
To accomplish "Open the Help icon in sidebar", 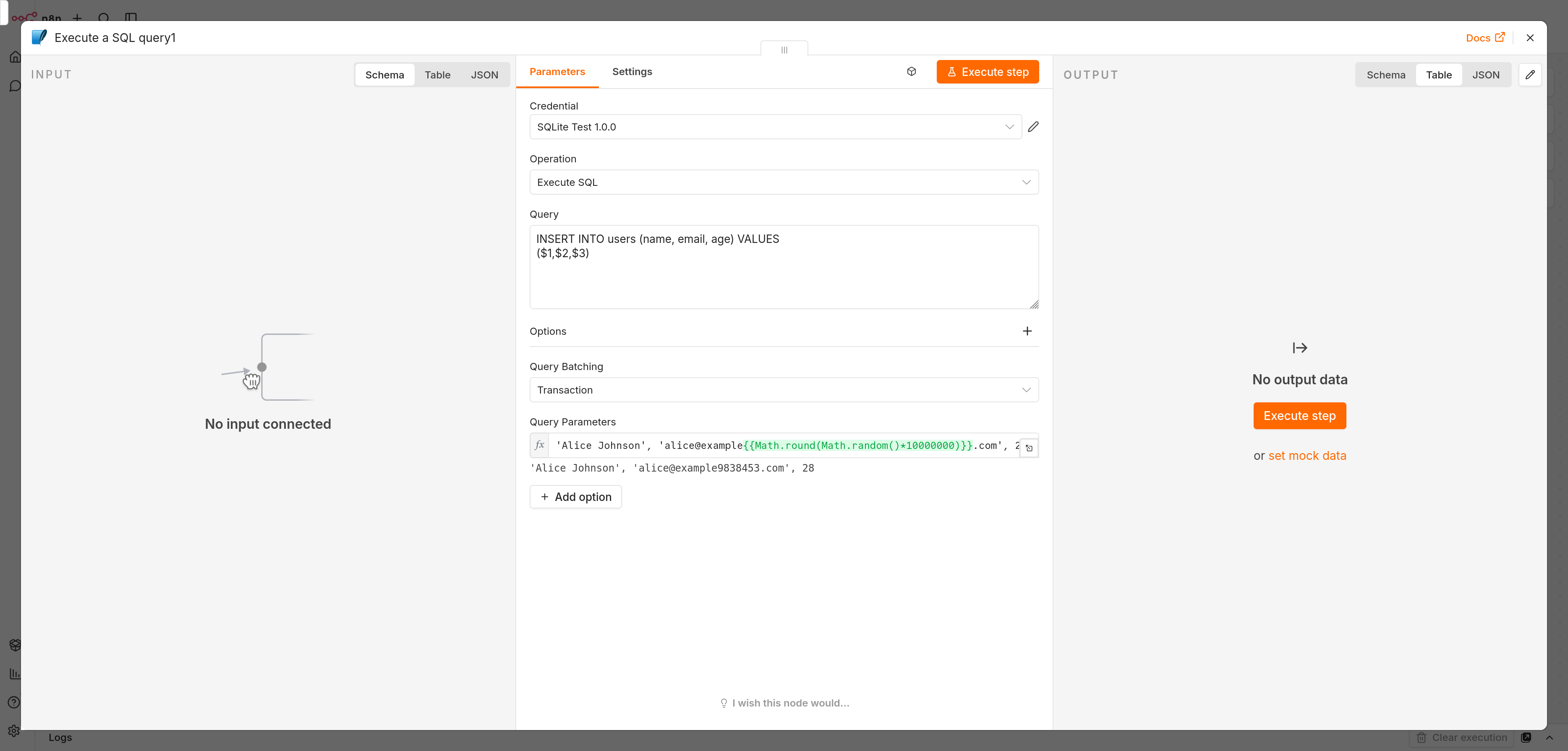I will (13, 702).
